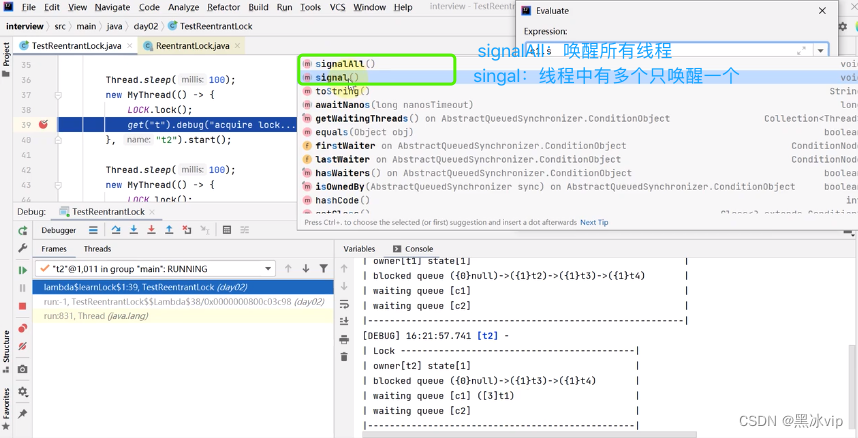
Task: Collapse the fold marker at line 40
Action: pyautogui.click(x=57, y=140)
